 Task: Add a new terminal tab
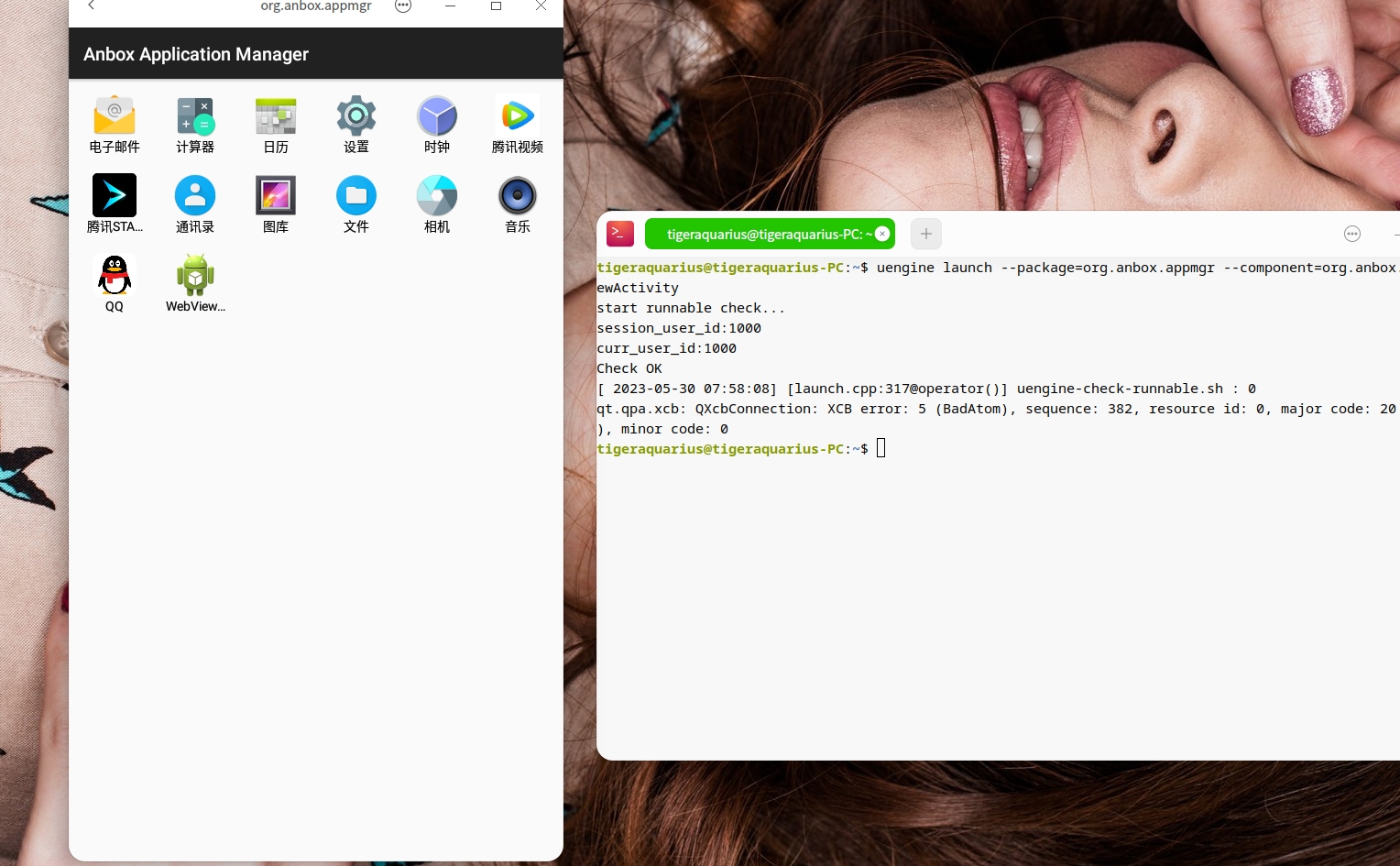(926, 234)
